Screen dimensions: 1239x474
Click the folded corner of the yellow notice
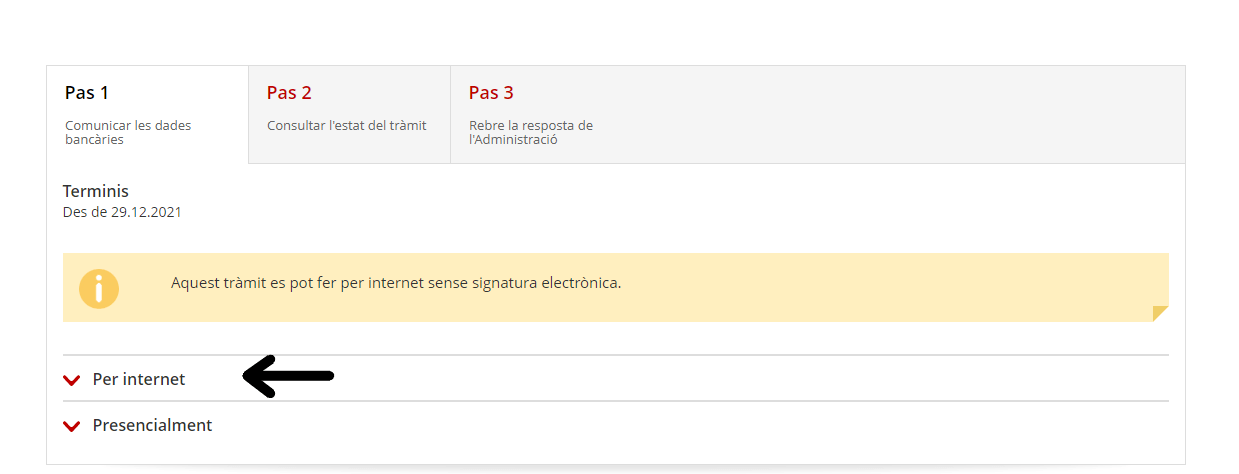(x=1160, y=313)
